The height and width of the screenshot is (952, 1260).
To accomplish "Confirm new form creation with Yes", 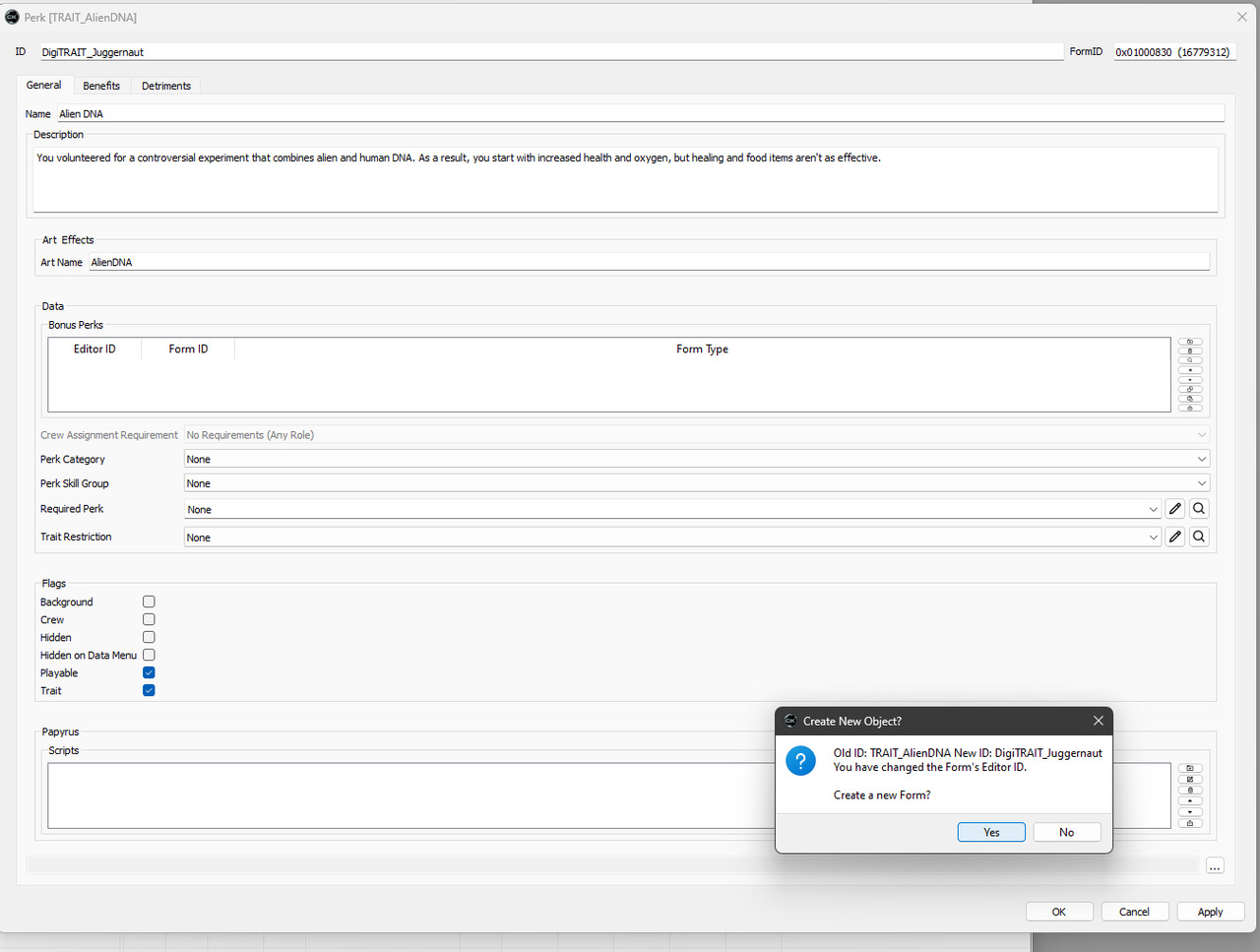I will click(991, 832).
